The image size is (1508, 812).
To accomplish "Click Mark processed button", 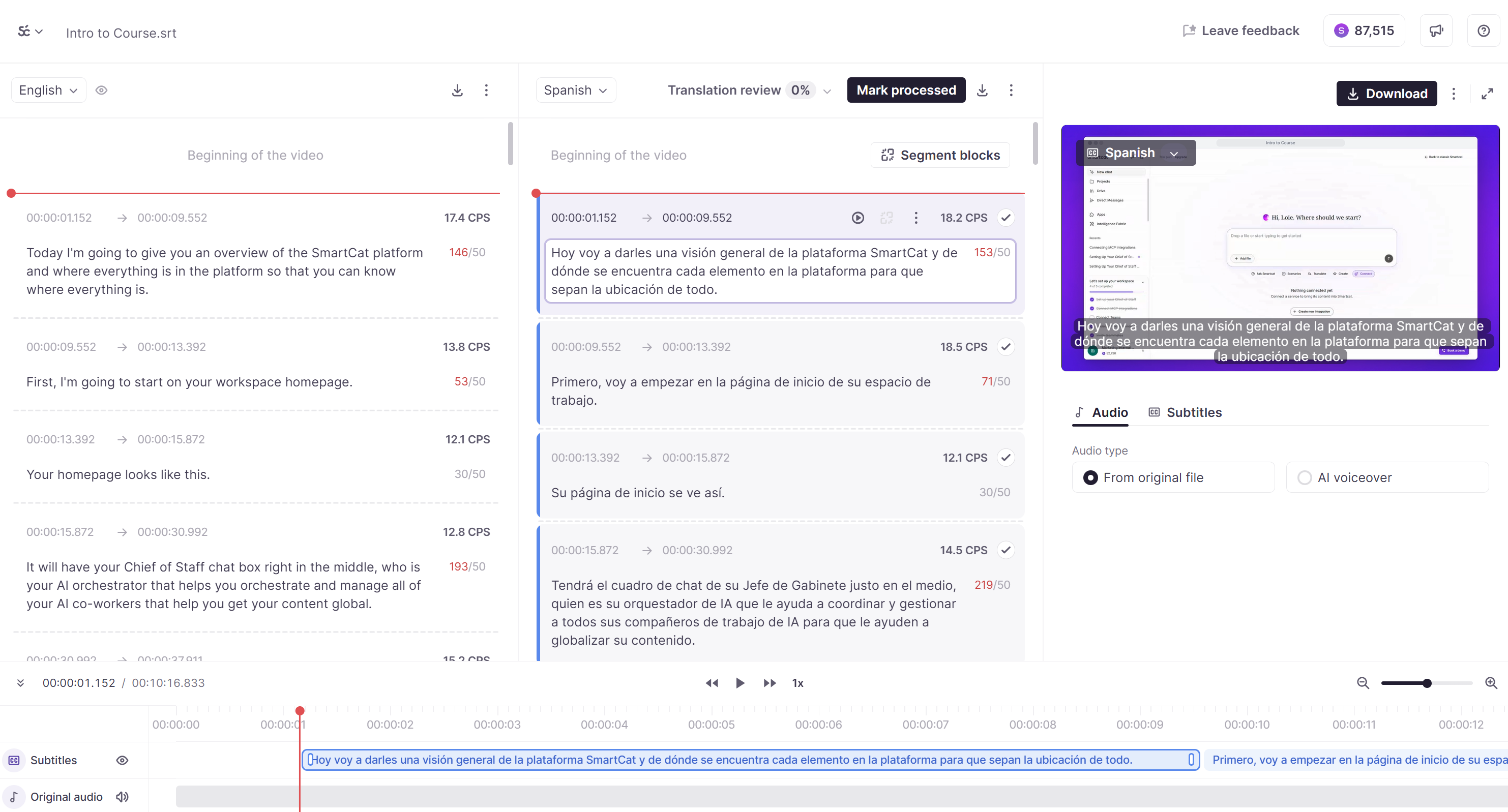I will 906,90.
